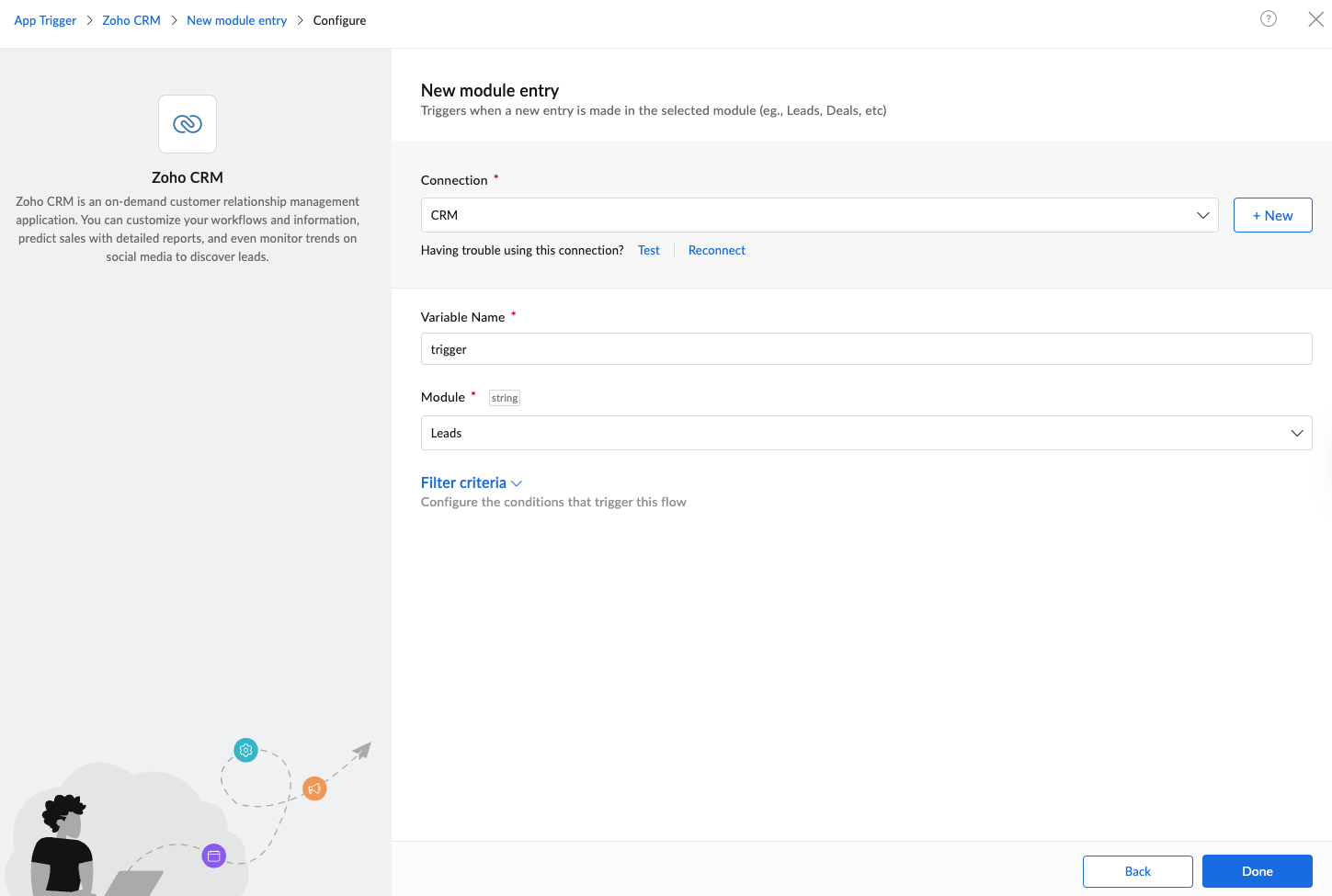Click the teal gear icon in illustration
The height and width of the screenshot is (896, 1332).
click(x=246, y=750)
